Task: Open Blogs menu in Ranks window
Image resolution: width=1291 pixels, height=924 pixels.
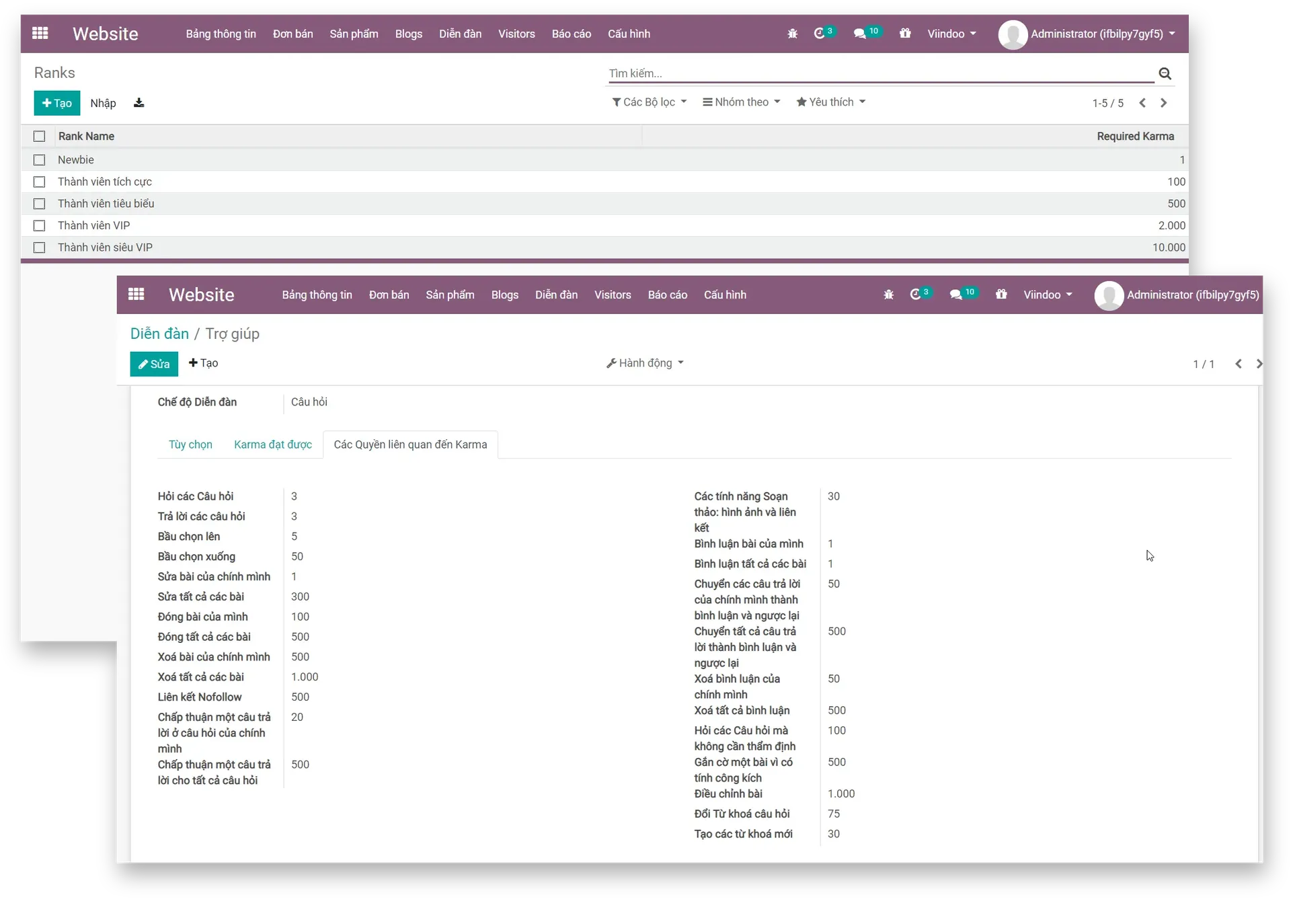Action: pos(409,34)
